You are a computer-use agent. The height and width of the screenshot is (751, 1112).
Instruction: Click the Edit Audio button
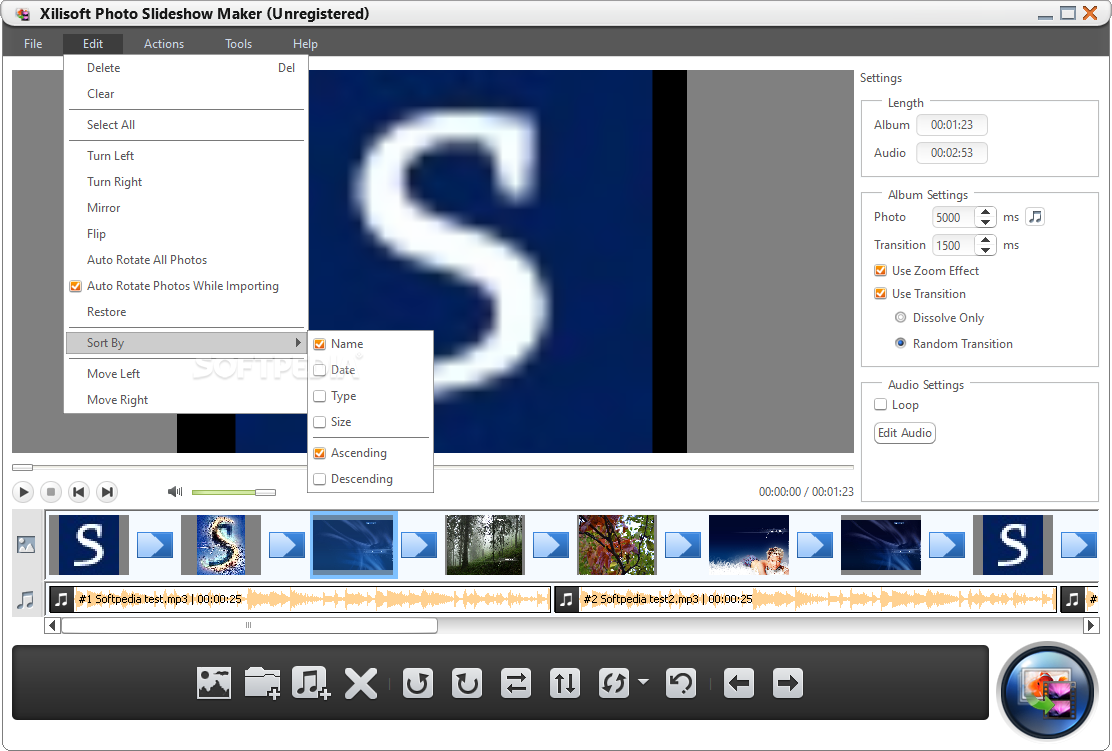pos(905,433)
